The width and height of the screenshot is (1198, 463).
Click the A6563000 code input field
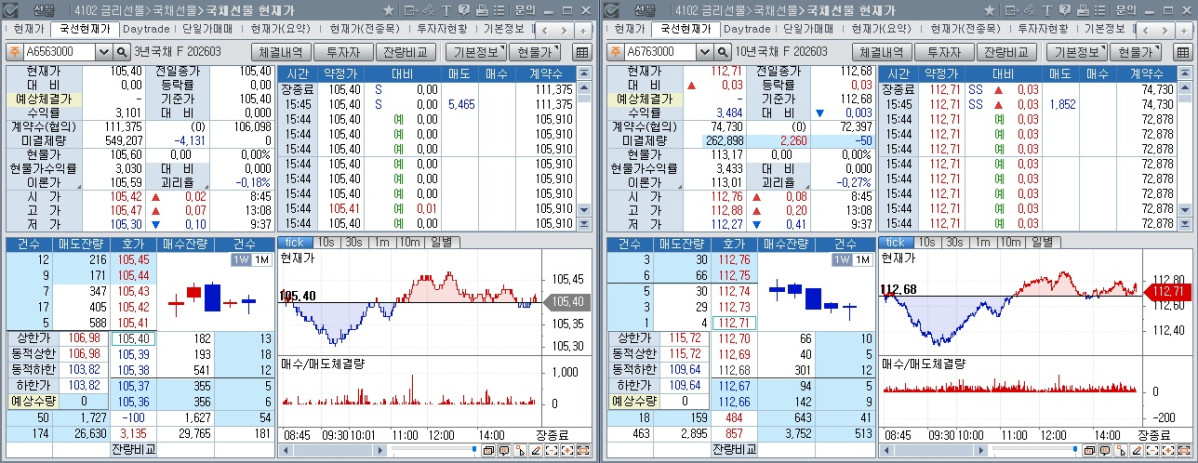(x=60, y=52)
